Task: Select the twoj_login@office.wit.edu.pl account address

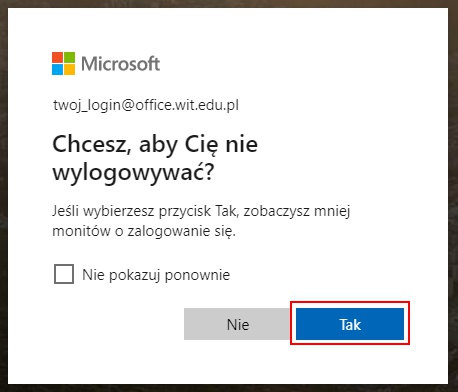Action: coord(146,105)
